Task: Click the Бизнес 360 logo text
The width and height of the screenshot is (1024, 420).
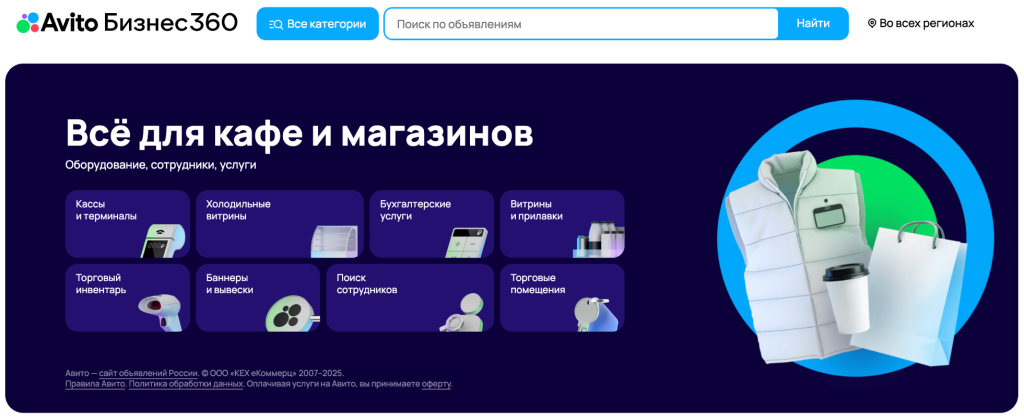Action: pos(170,23)
